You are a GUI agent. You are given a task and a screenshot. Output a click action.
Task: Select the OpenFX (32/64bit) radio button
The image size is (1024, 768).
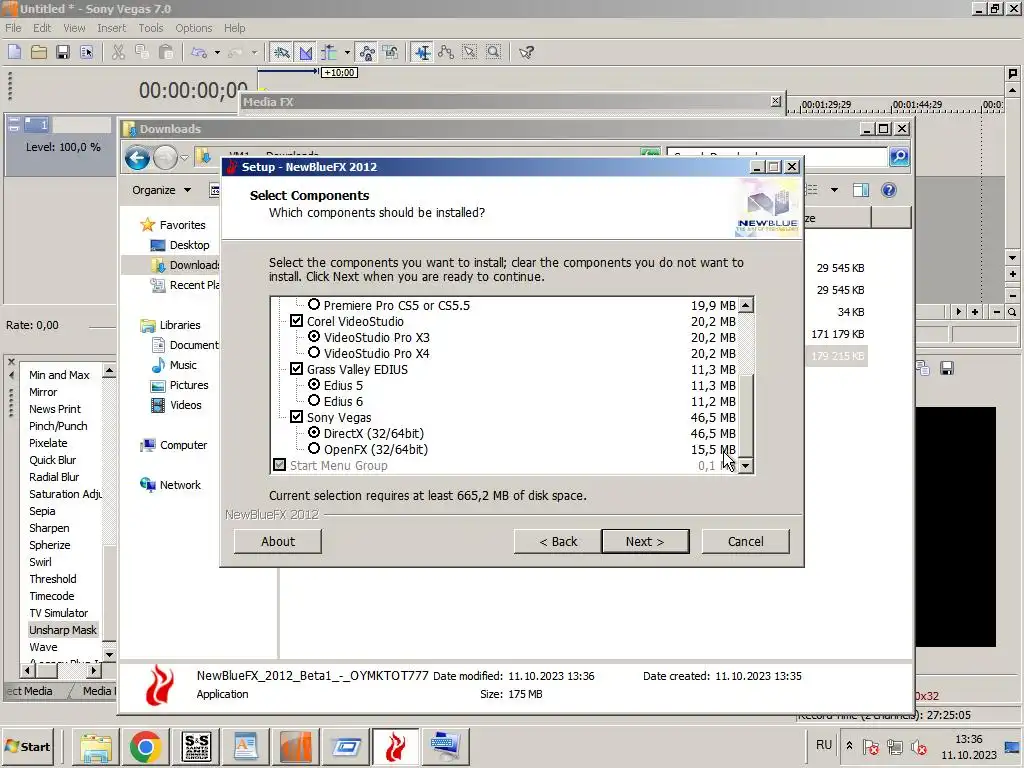[x=314, y=449]
